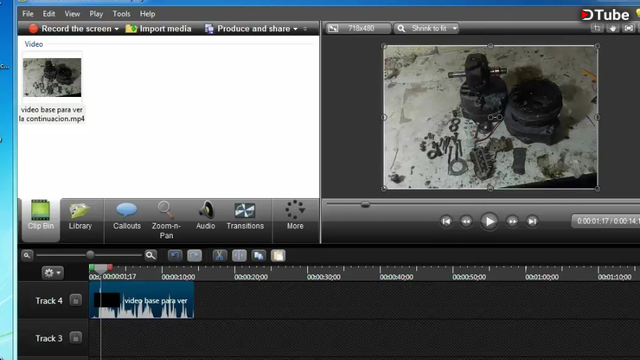This screenshot has width=640, height=360.
Task: Click Import media button
Action: 158,29
